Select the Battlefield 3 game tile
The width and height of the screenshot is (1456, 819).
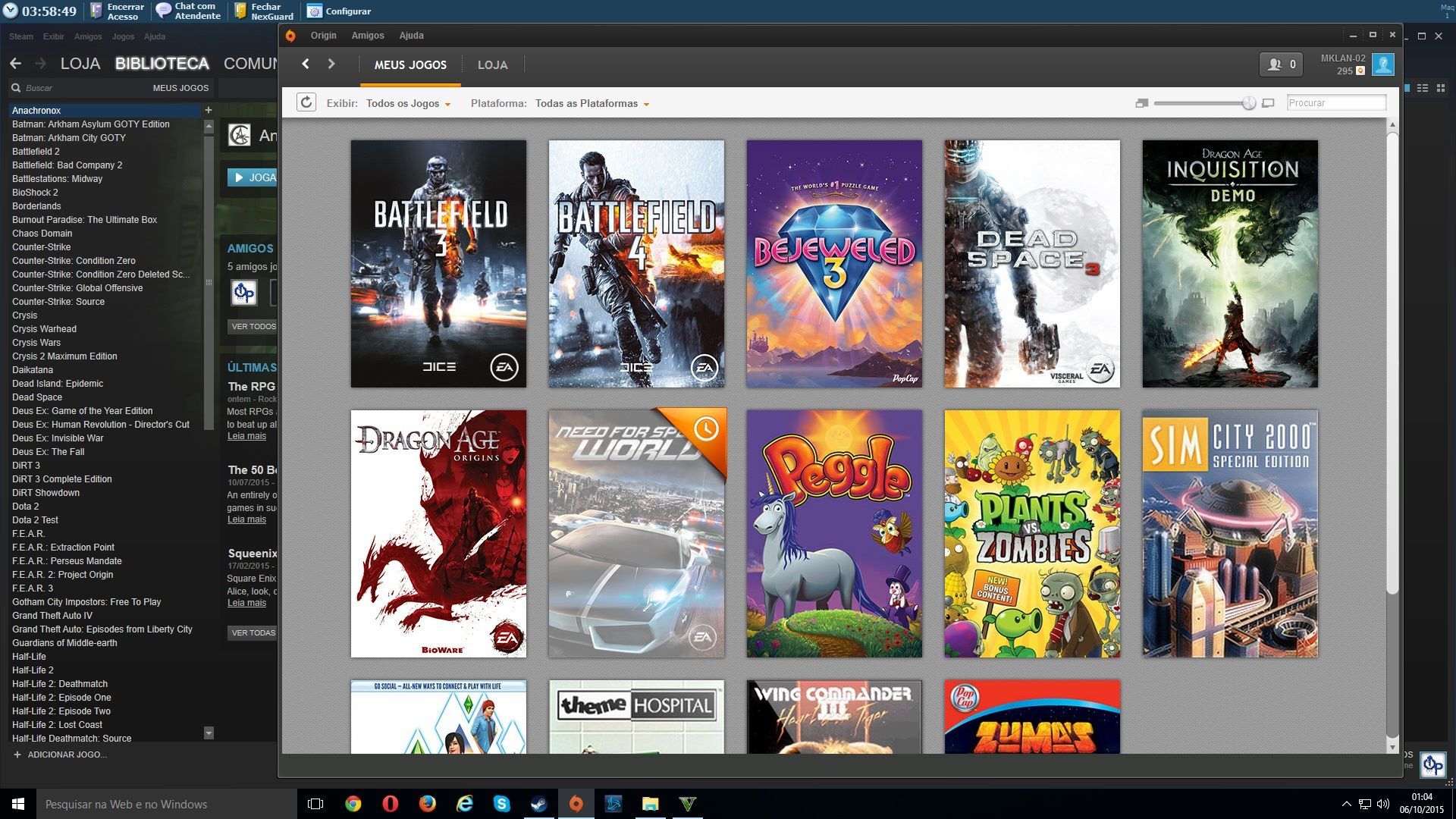click(438, 264)
